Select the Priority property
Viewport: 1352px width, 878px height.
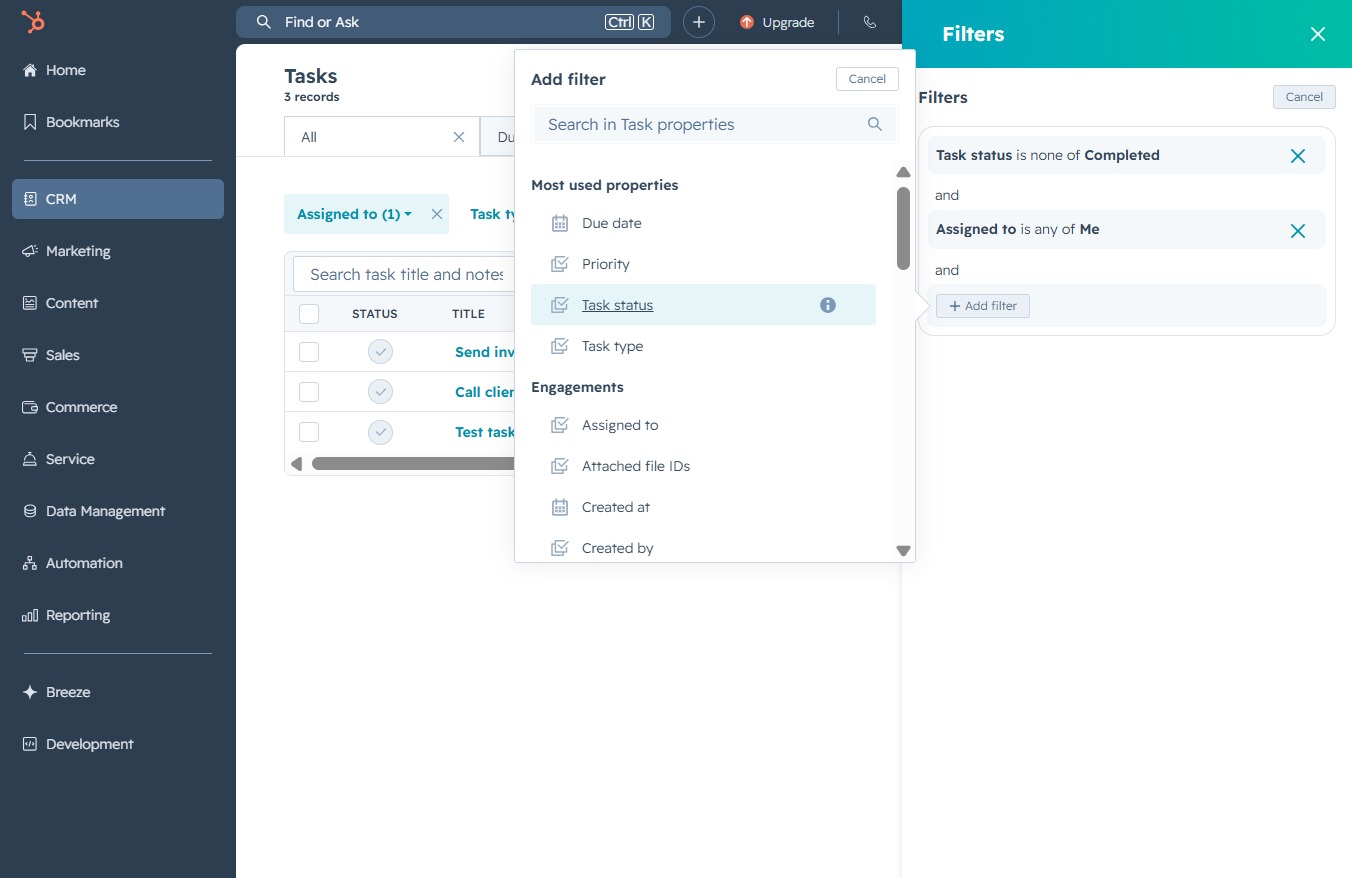[x=703, y=264]
